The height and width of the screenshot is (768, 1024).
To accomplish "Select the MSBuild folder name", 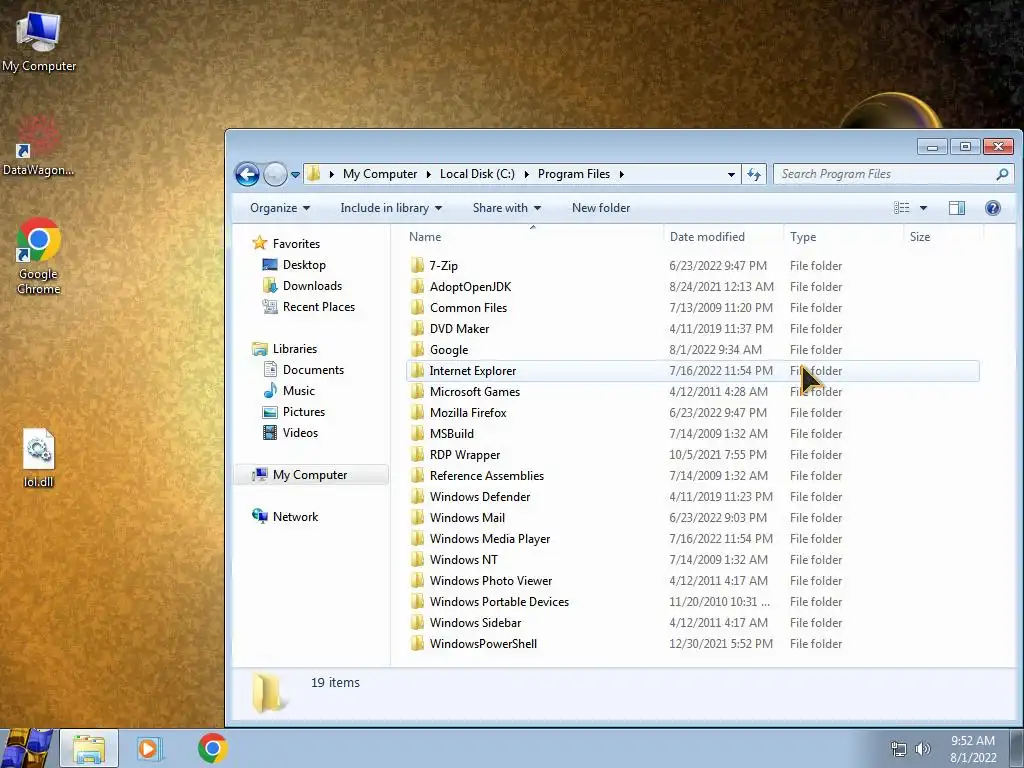I will [451, 434].
